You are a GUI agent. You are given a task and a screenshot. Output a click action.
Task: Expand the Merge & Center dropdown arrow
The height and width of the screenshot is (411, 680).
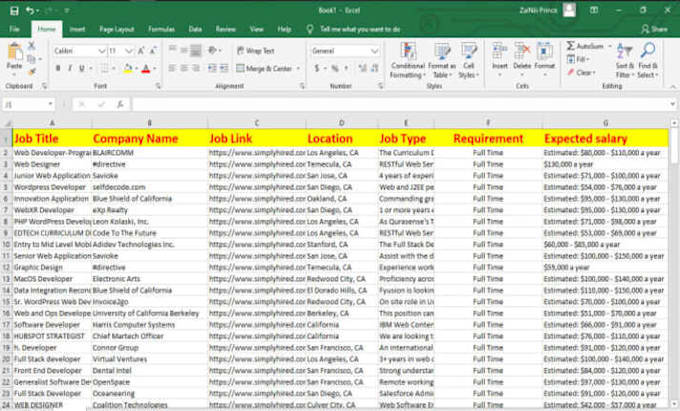coord(298,68)
